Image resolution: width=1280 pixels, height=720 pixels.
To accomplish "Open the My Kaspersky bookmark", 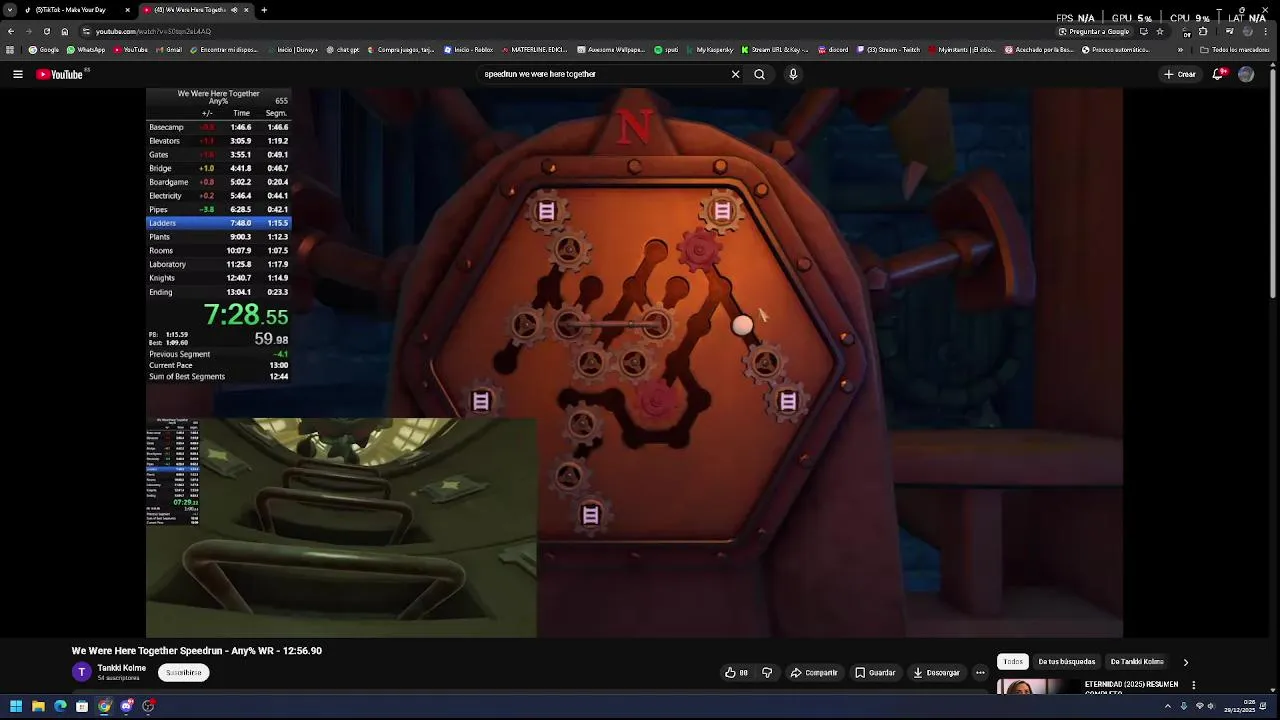I will coord(709,49).
